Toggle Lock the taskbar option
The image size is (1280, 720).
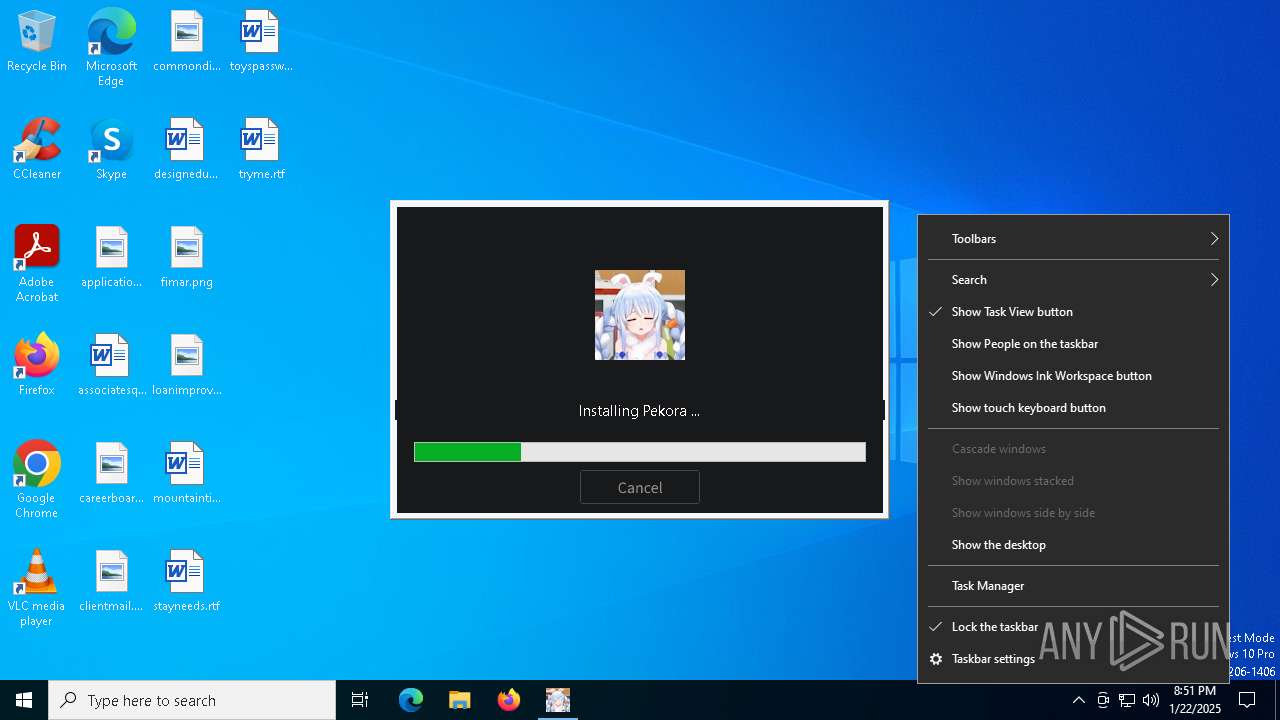[x=1074, y=627]
